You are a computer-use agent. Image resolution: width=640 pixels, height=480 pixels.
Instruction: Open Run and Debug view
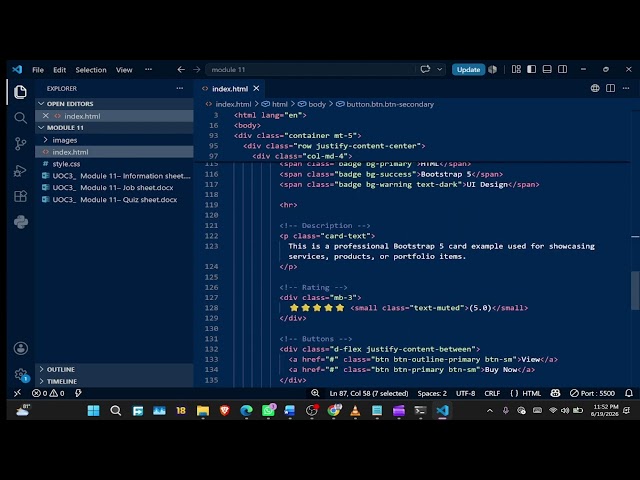click(x=20, y=170)
